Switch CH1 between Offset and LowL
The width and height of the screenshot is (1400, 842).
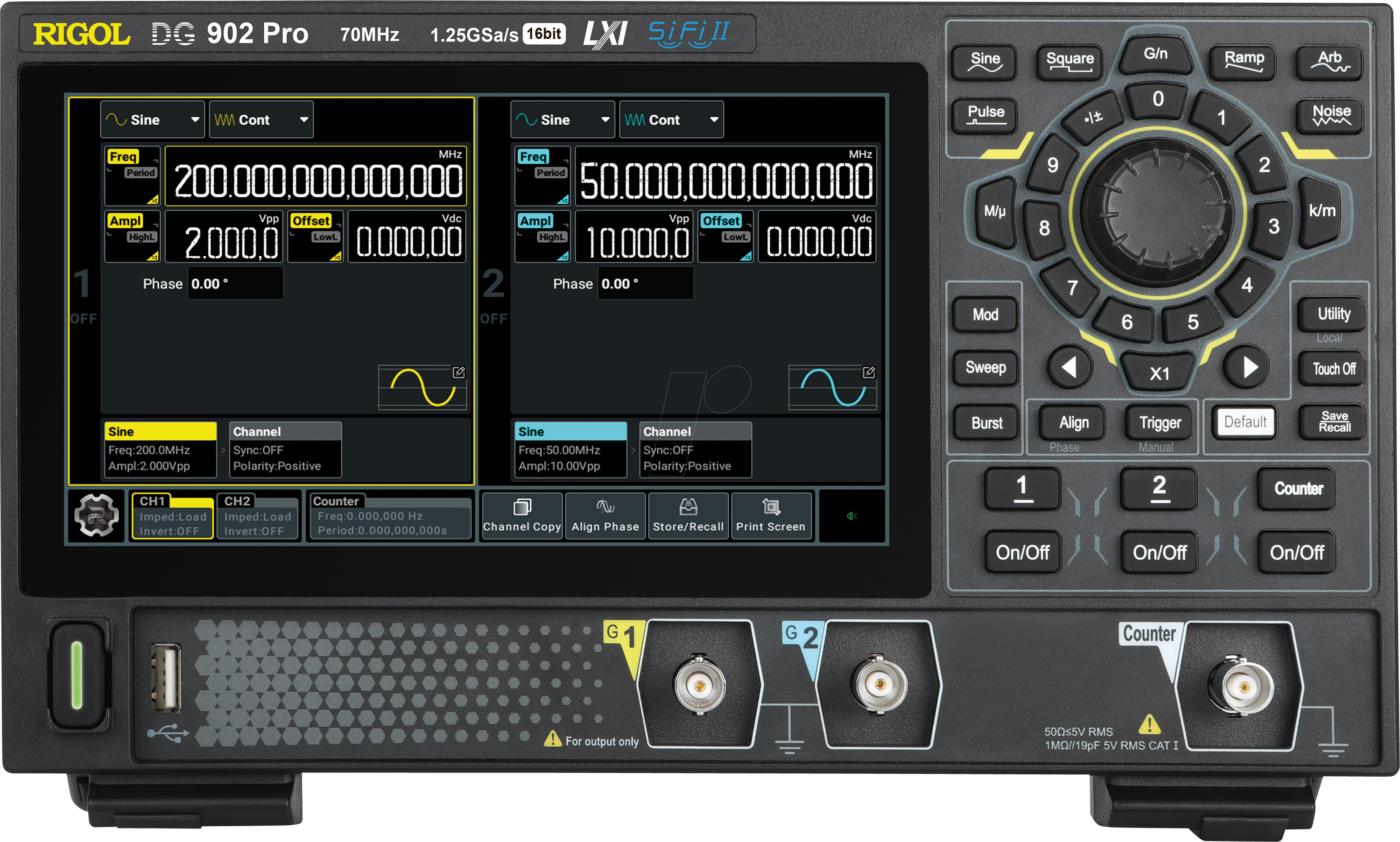coord(316,236)
